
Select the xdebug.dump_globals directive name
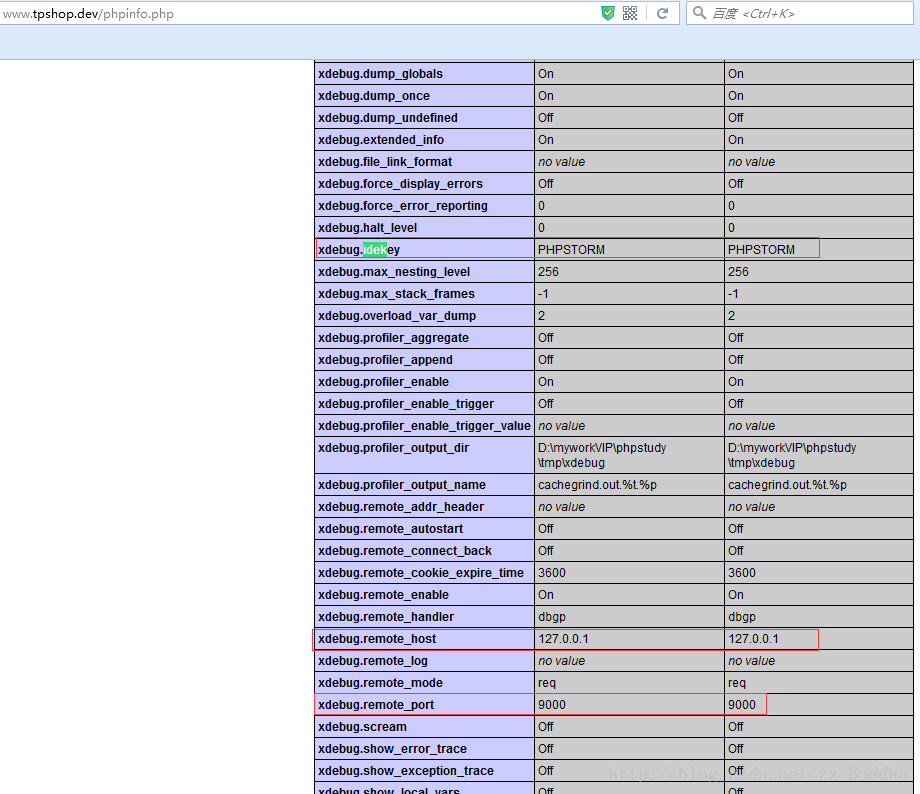coord(380,74)
